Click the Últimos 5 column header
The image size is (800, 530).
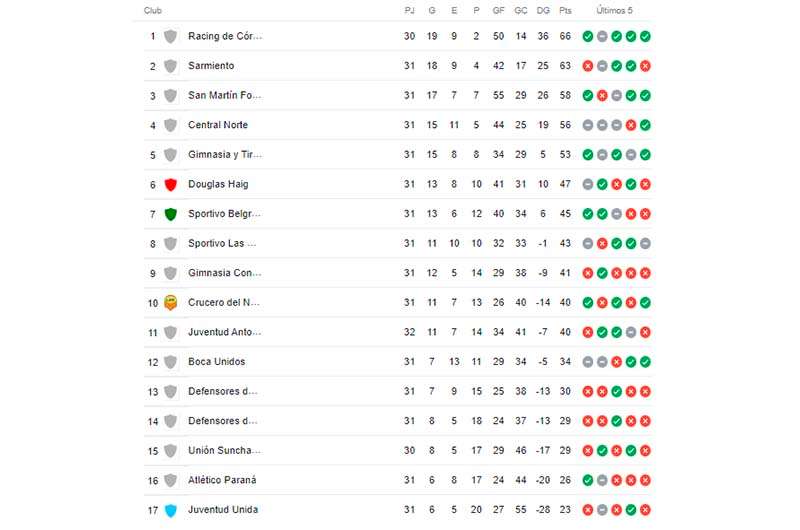[614, 11]
